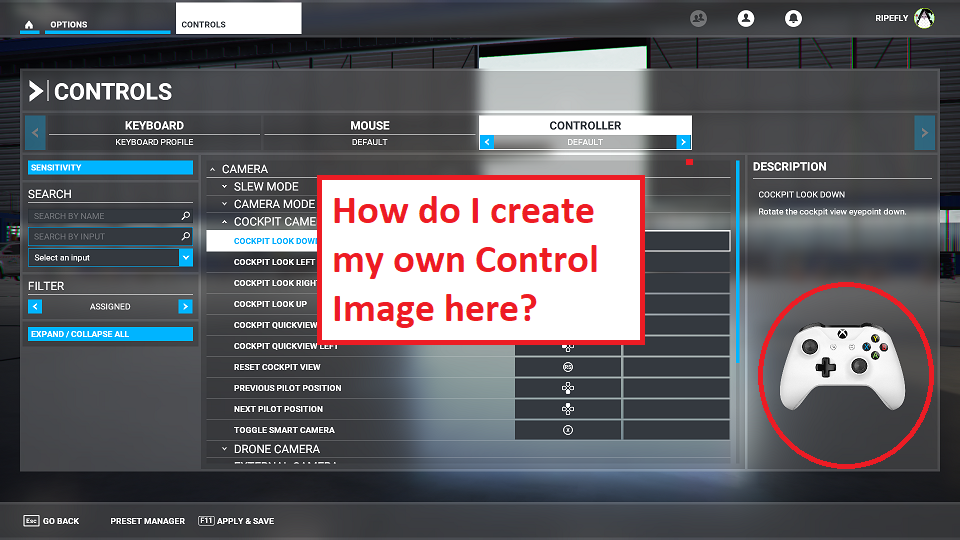Focus the Search by Input field
Image resolution: width=960 pixels, height=540 pixels.
(110, 236)
